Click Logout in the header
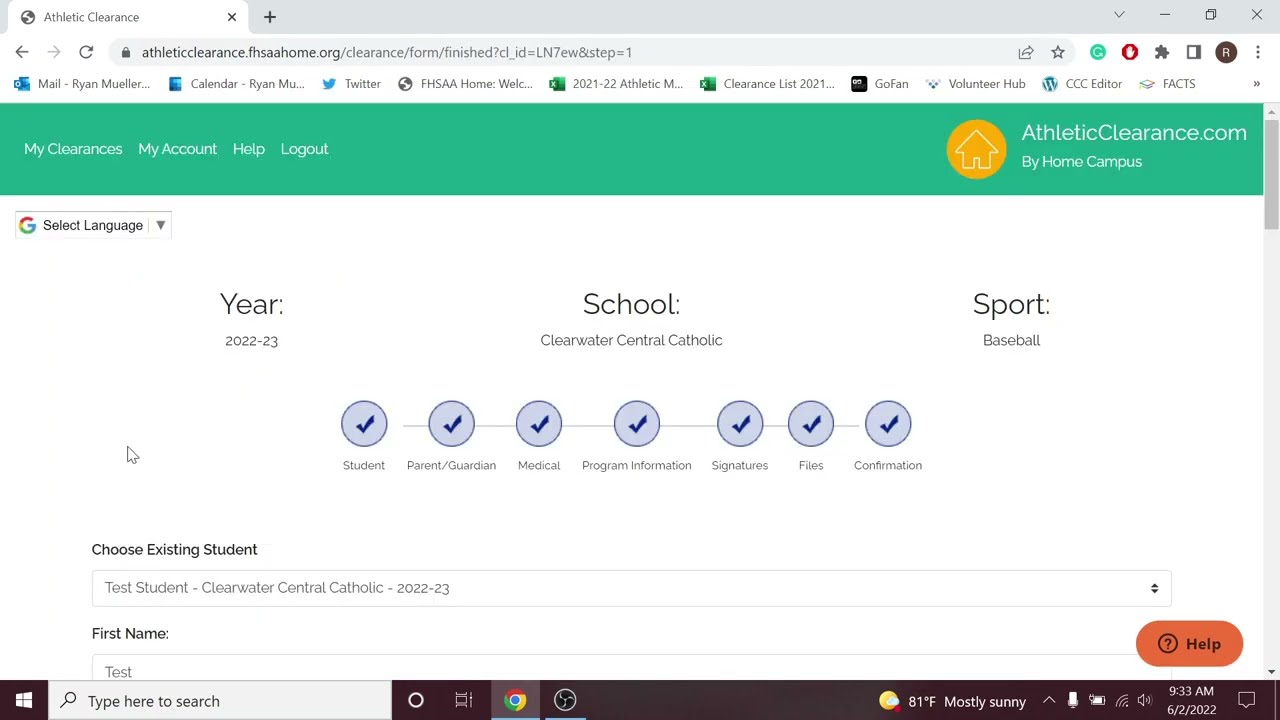 [304, 149]
